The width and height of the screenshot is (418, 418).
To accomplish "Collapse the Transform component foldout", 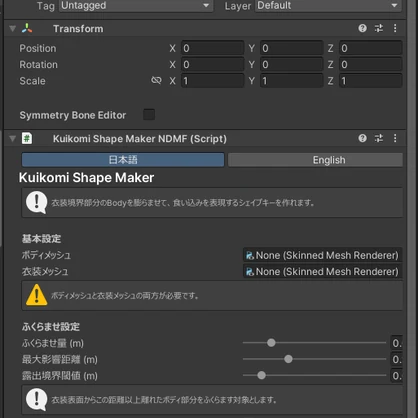I will 13,29.
